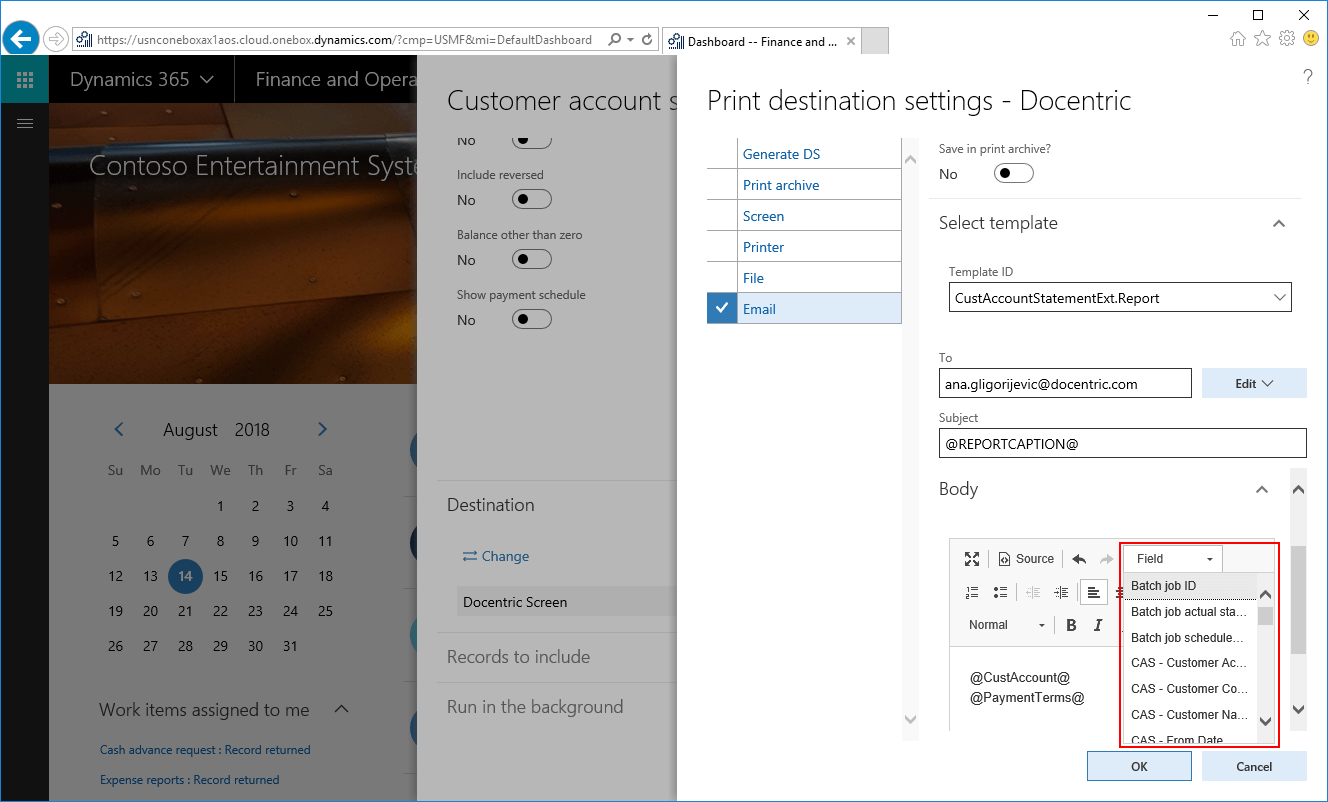The image size is (1328, 802).
Task: Click the Undo arrow in editor
Action: [x=1079, y=559]
